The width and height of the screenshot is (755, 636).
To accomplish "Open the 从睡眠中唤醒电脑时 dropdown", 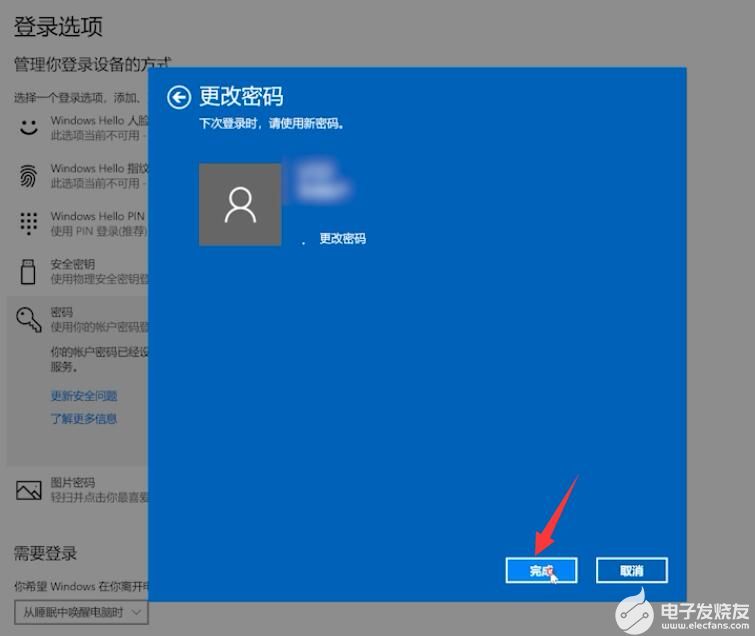I will [81, 612].
